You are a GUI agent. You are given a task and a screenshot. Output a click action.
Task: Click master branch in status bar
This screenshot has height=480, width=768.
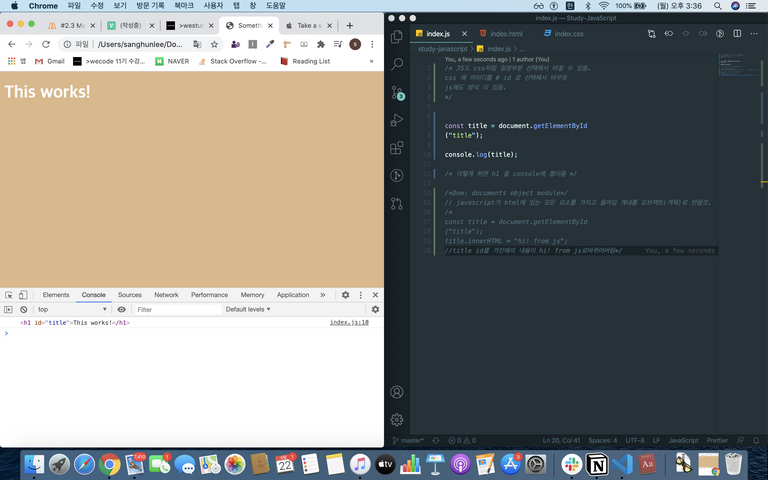[408, 440]
